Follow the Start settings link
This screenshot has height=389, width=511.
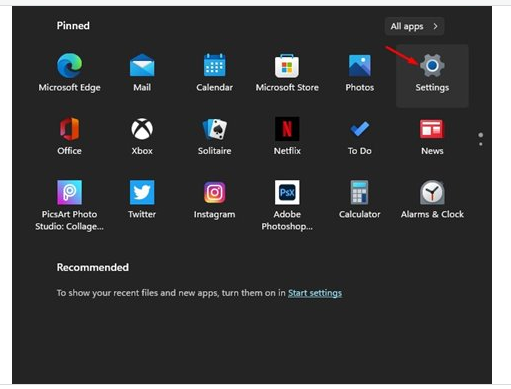coord(315,293)
